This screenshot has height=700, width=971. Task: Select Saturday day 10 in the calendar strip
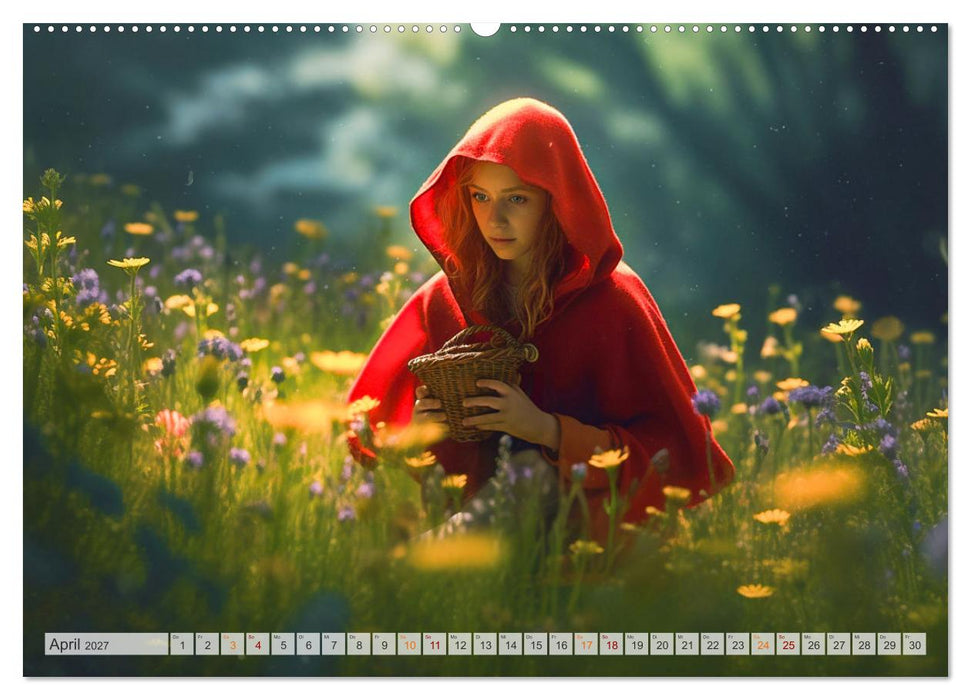tap(409, 644)
